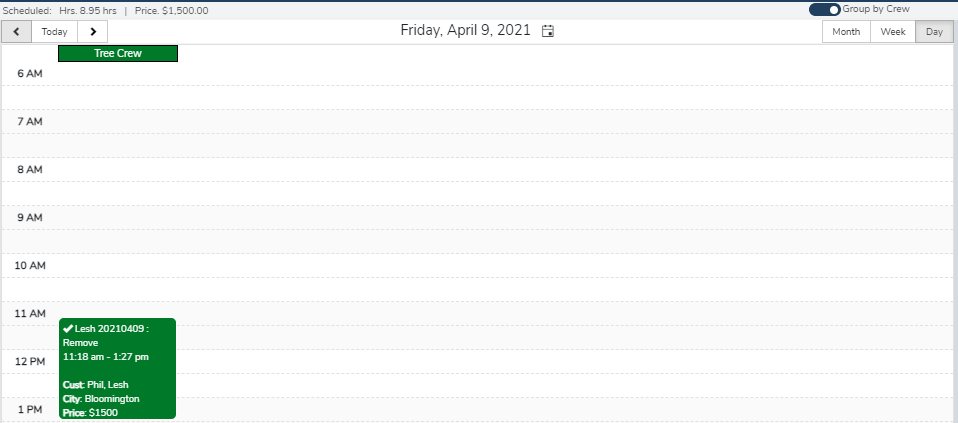The image size is (958, 423).
Task: Select the Day view
Action: (934, 32)
